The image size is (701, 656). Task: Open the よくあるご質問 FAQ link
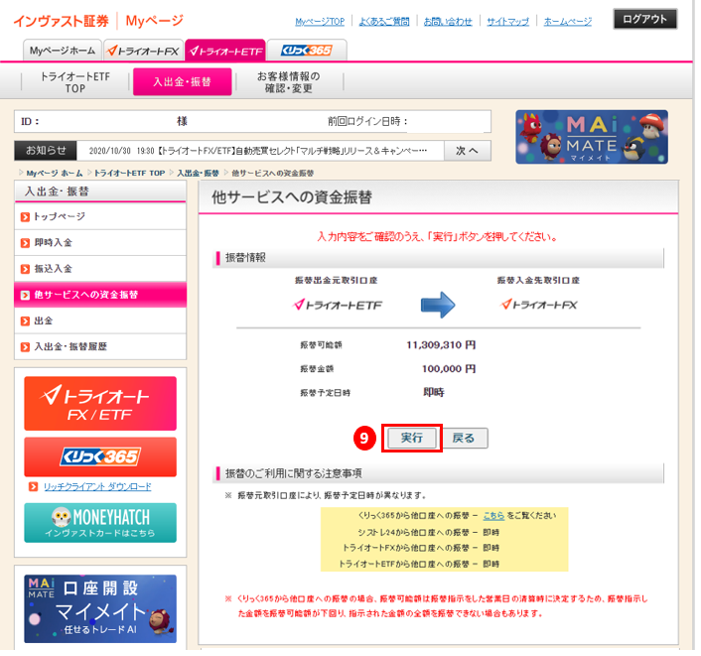click(384, 21)
